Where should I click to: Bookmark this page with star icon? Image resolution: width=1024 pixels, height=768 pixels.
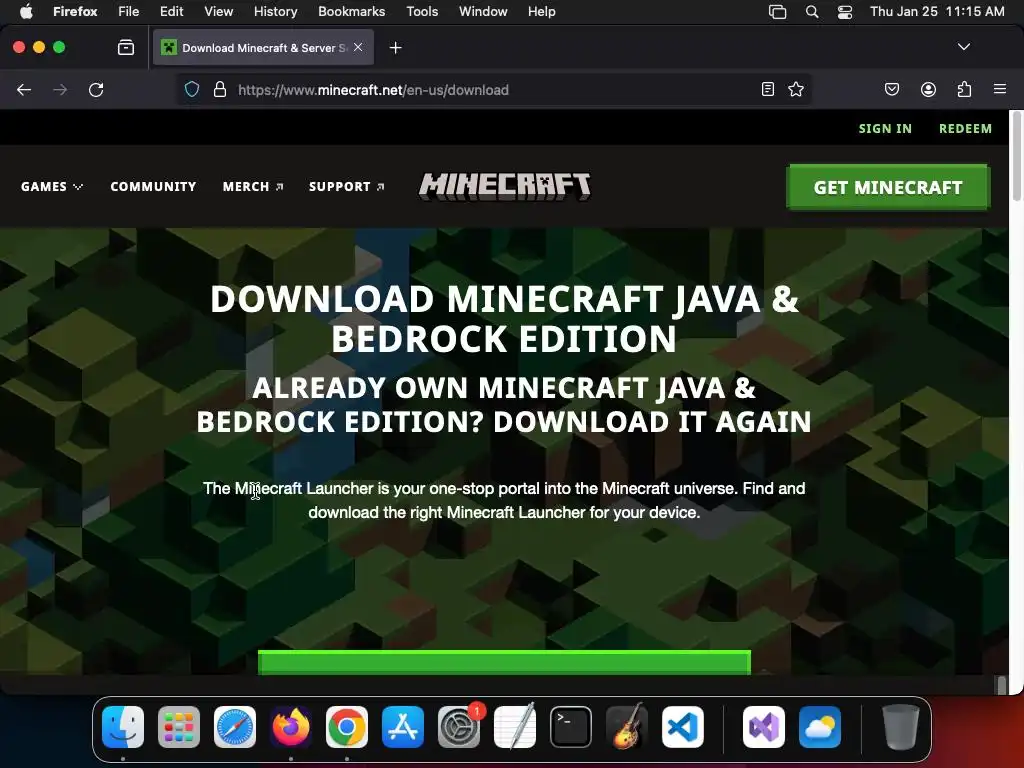pyautogui.click(x=796, y=89)
